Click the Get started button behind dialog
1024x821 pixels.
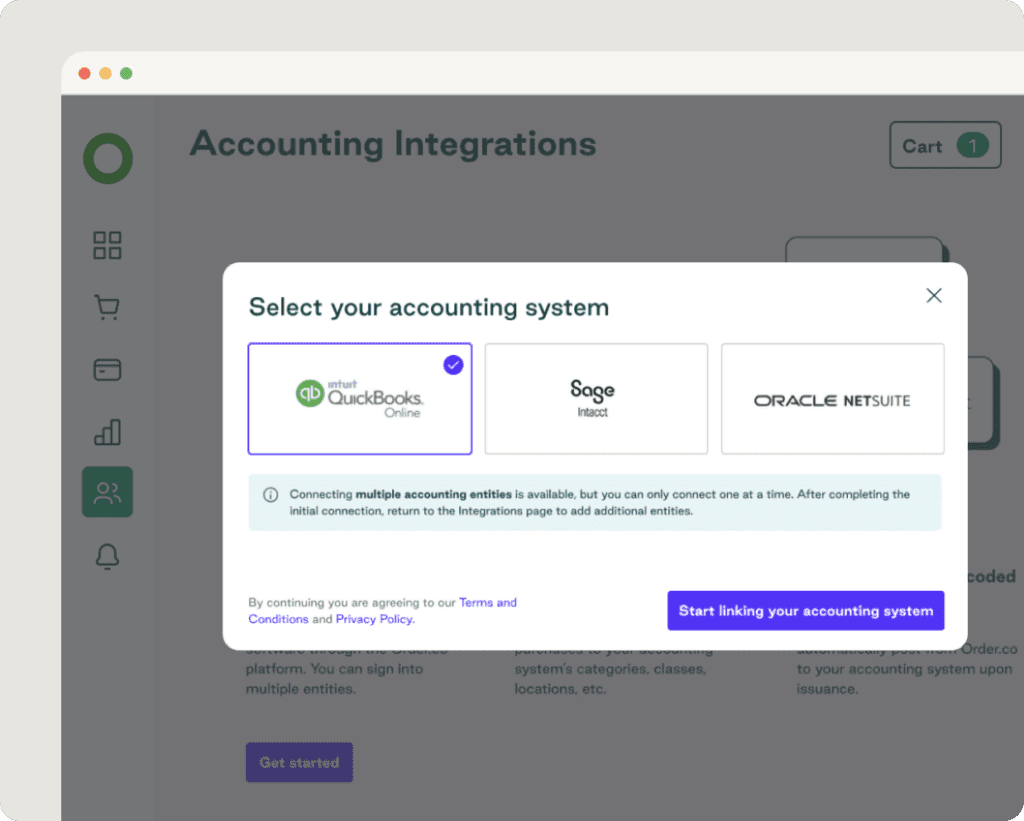click(x=299, y=762)
